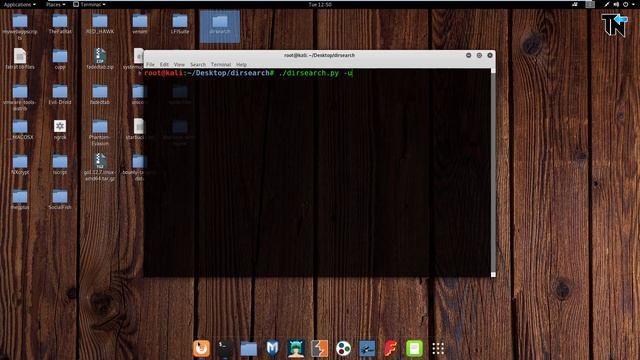640x360 pixels.
Task: Open the Terminal app menu in top bar
Action: tap(89, 4)
